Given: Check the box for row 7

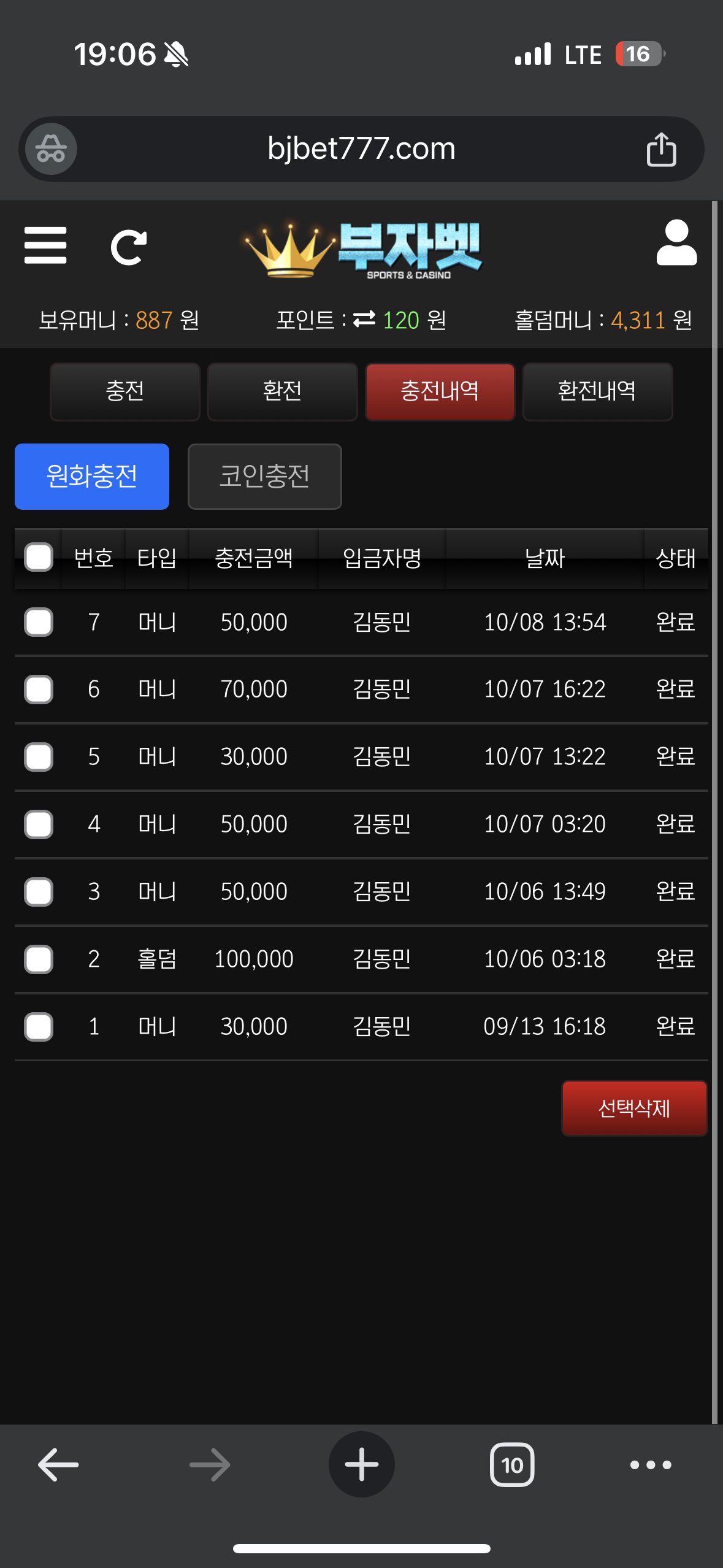Looking at the screenshot, I should pos(39,622).
